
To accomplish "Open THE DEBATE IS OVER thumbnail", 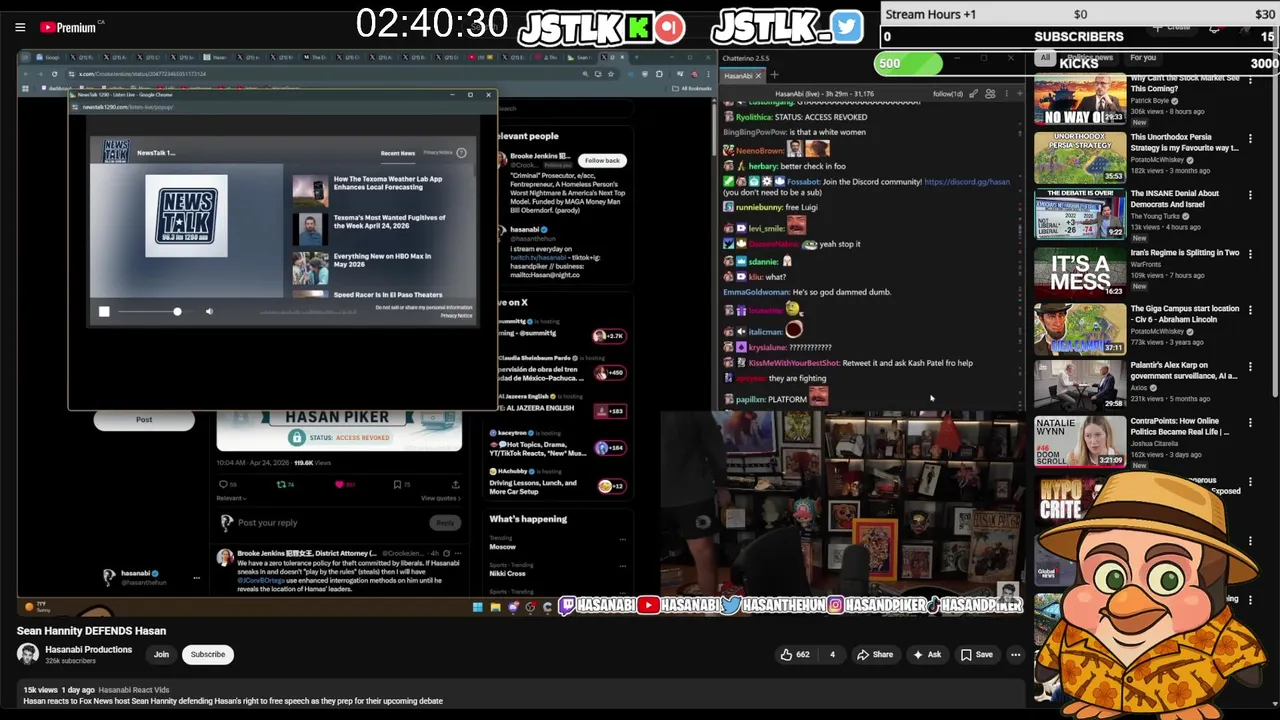I will 1079,214.
